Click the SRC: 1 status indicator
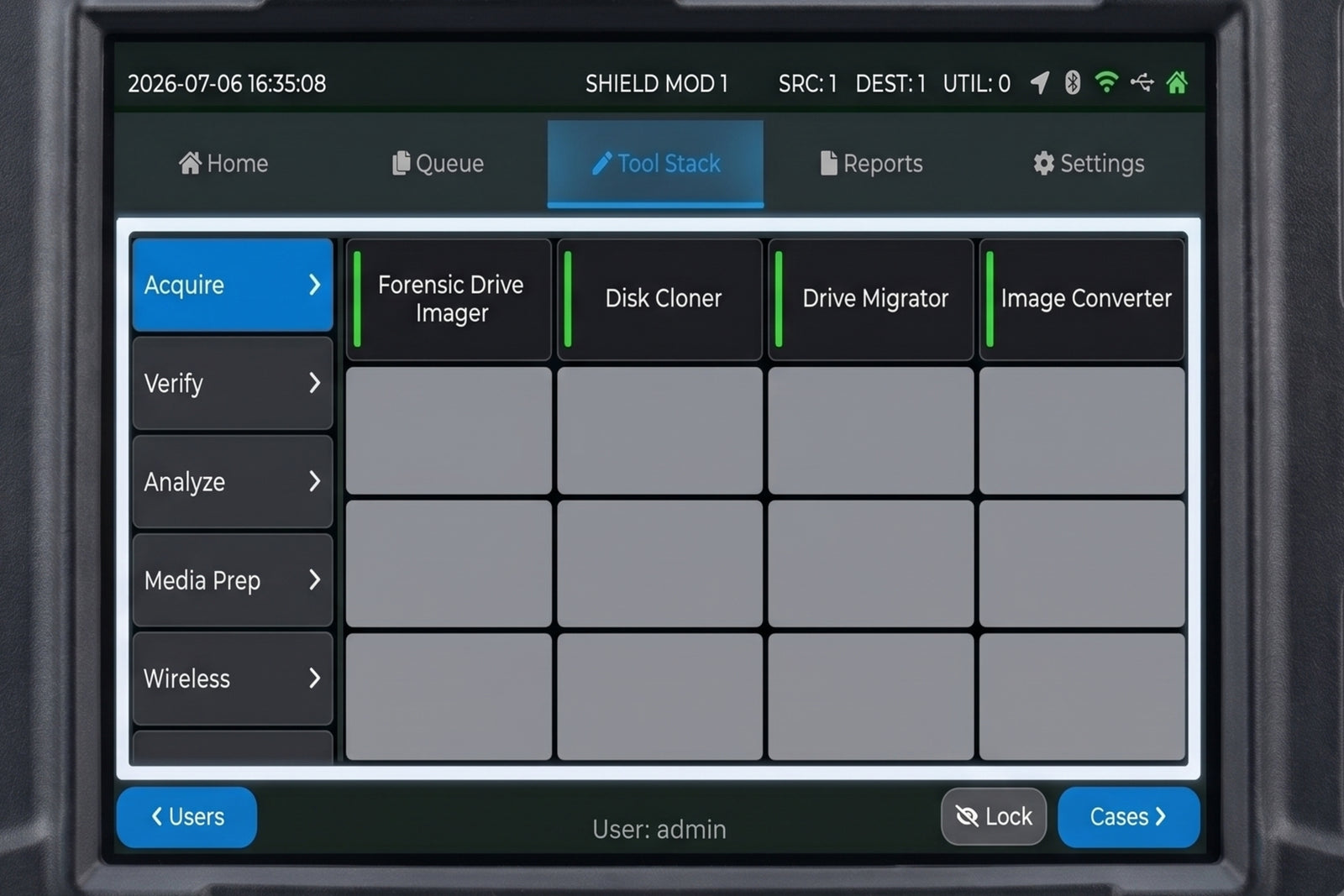Image resolution: width=1344 pixels, height=896 pixels. click(x=807, y=83)
